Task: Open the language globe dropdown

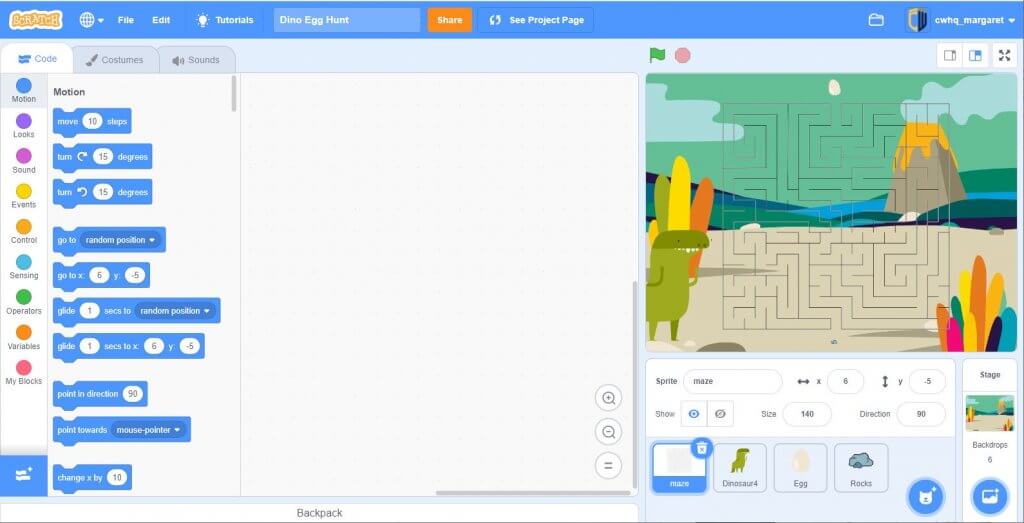Action: coord(91,20)
